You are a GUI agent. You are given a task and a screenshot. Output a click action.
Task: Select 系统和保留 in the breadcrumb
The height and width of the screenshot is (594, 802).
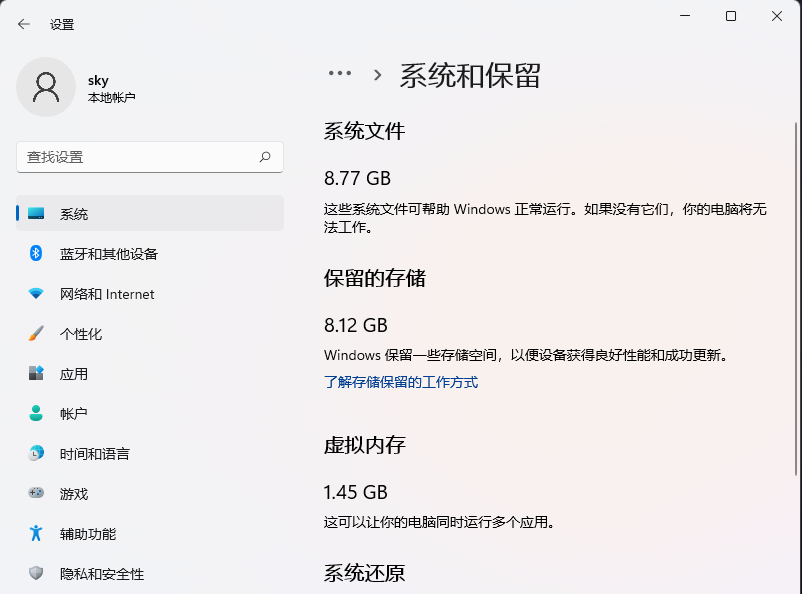[470, 76]
